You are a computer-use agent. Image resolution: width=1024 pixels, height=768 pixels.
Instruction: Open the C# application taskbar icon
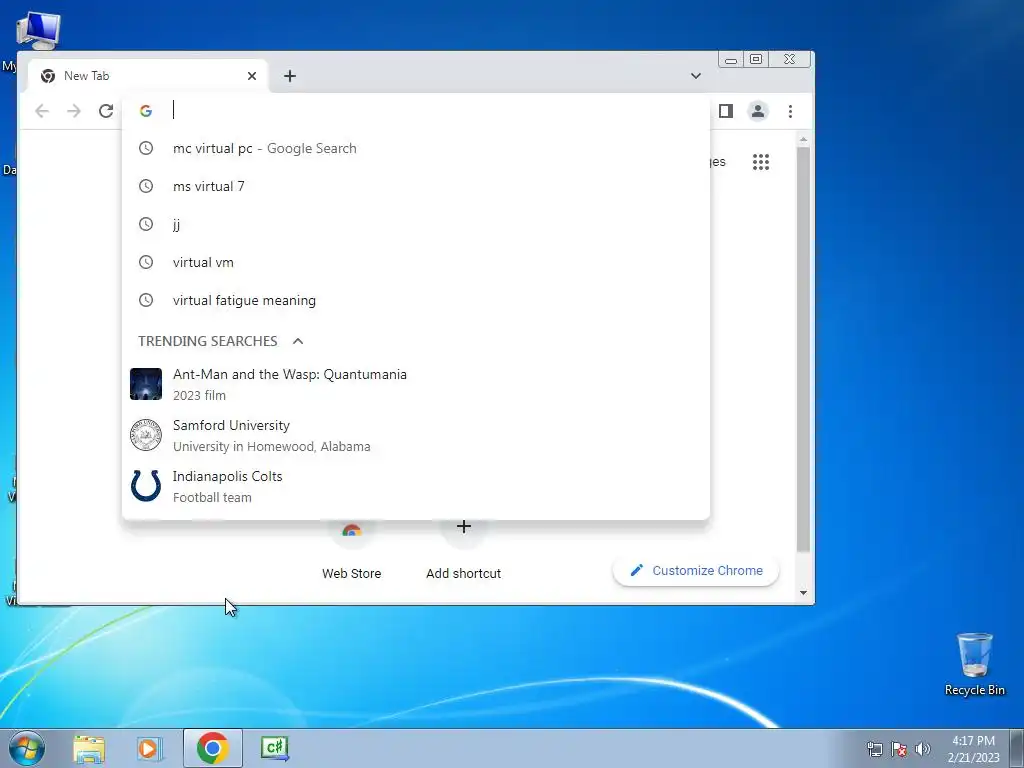point(274,748)
